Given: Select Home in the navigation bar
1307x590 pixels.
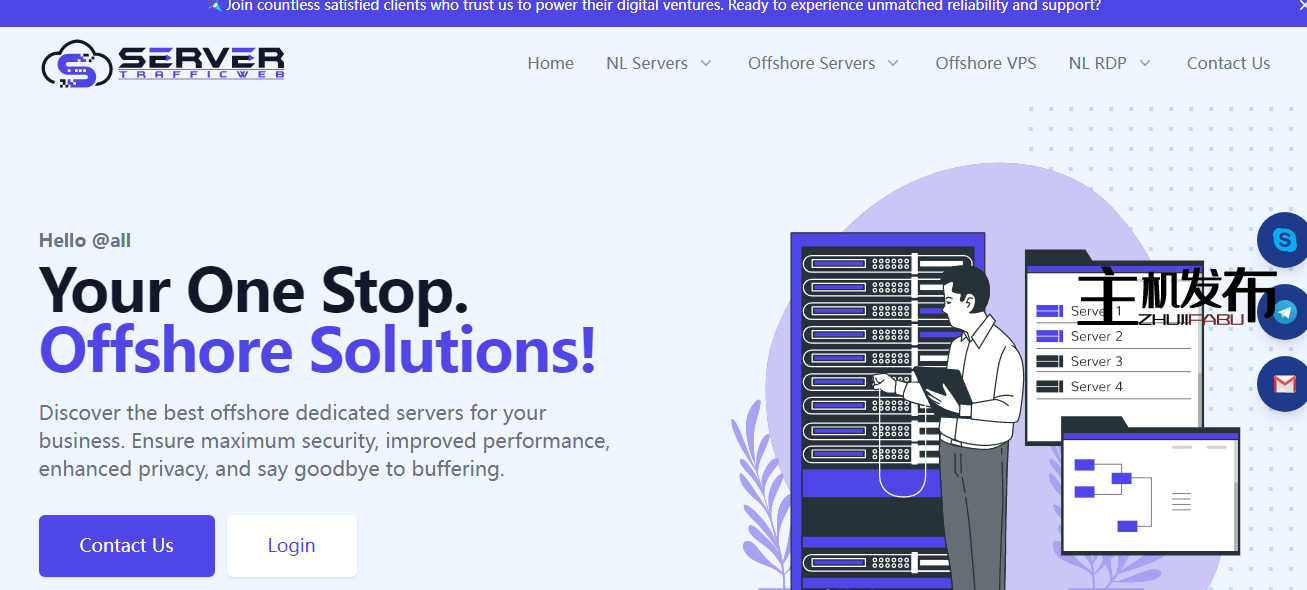Looking at the screenshot, I should [x=550, y=62].
